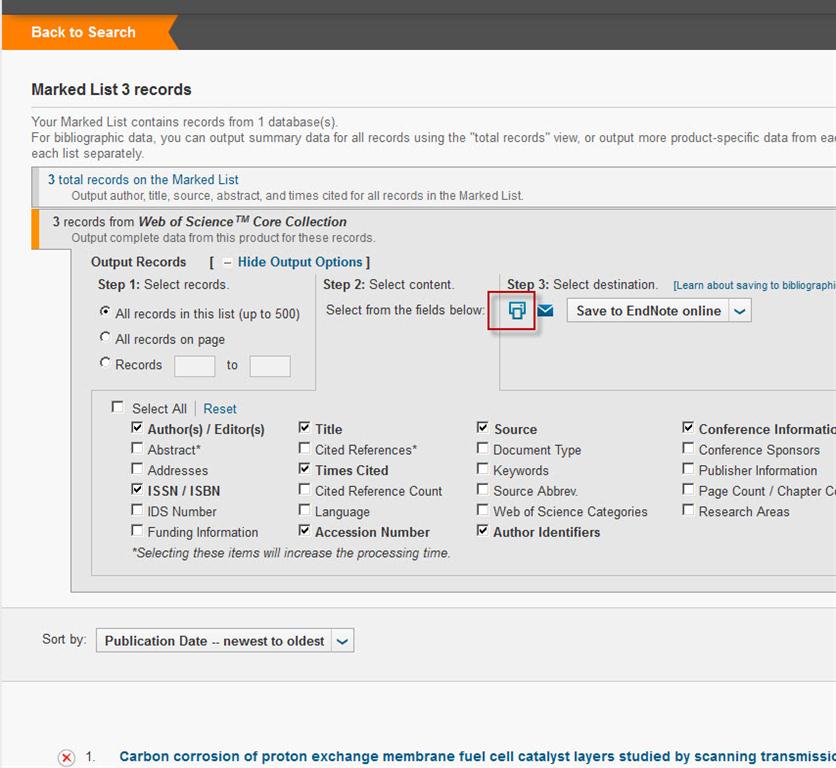Screen dimensions: 836x768
Task: Click the Hide Output Options link
Action: [x=299, y=262]
